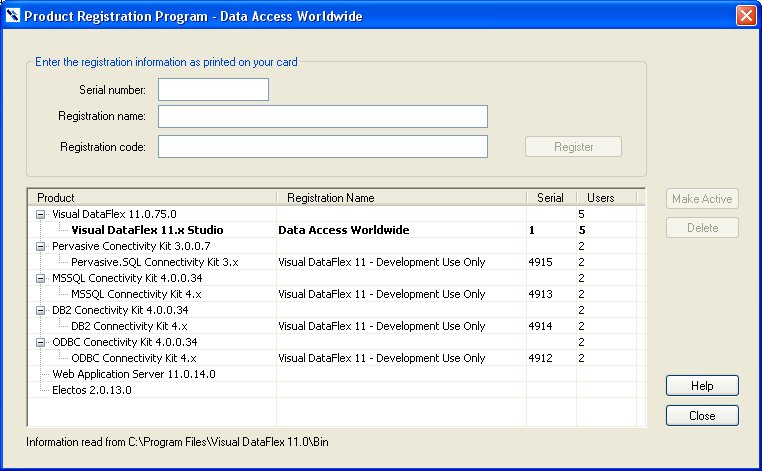
Task: Sort by the Serial column header
Action: tap(552, 198)
